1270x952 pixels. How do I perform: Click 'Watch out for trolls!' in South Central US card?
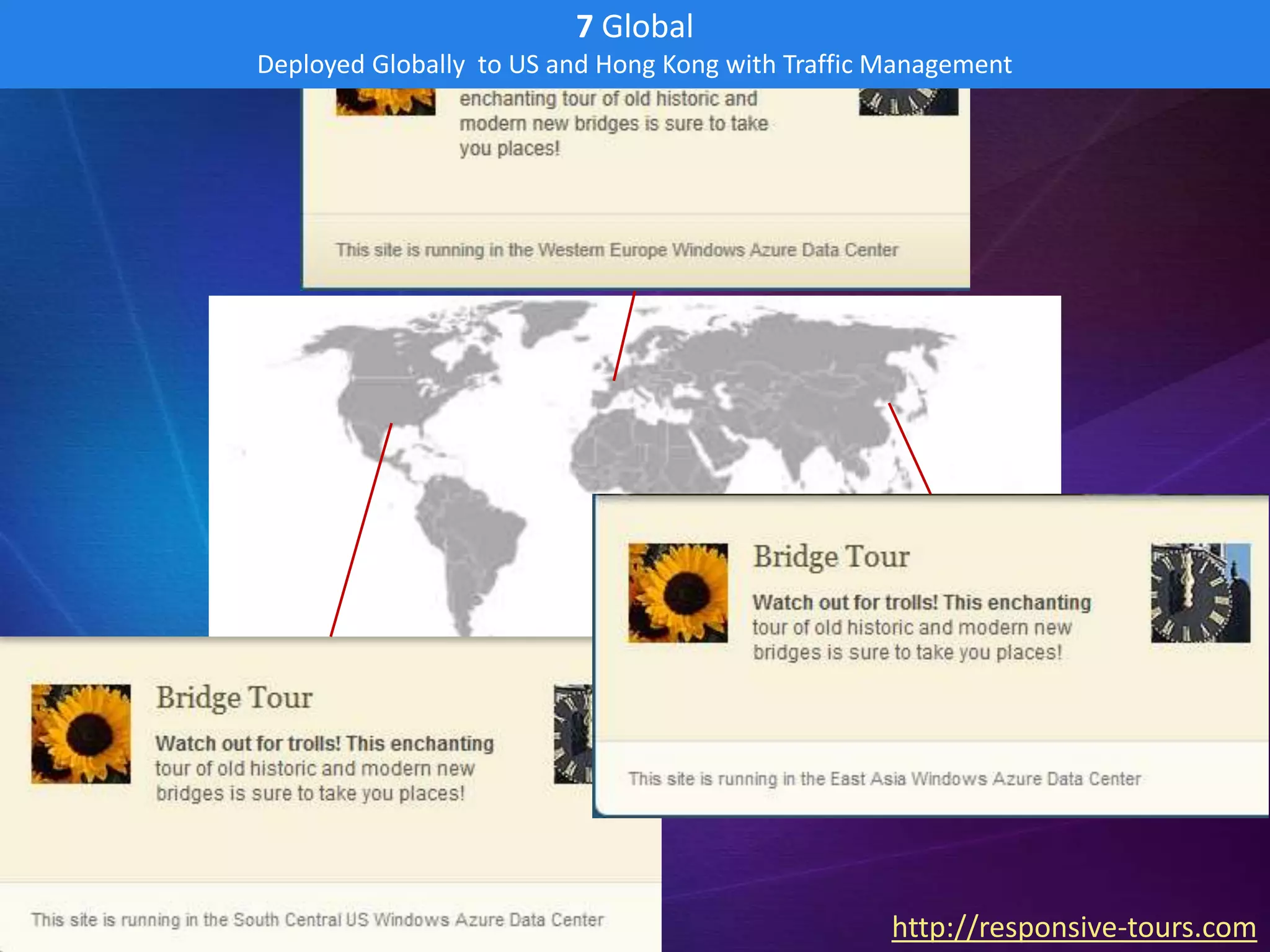pyautogui.click(x=248, y=743)
